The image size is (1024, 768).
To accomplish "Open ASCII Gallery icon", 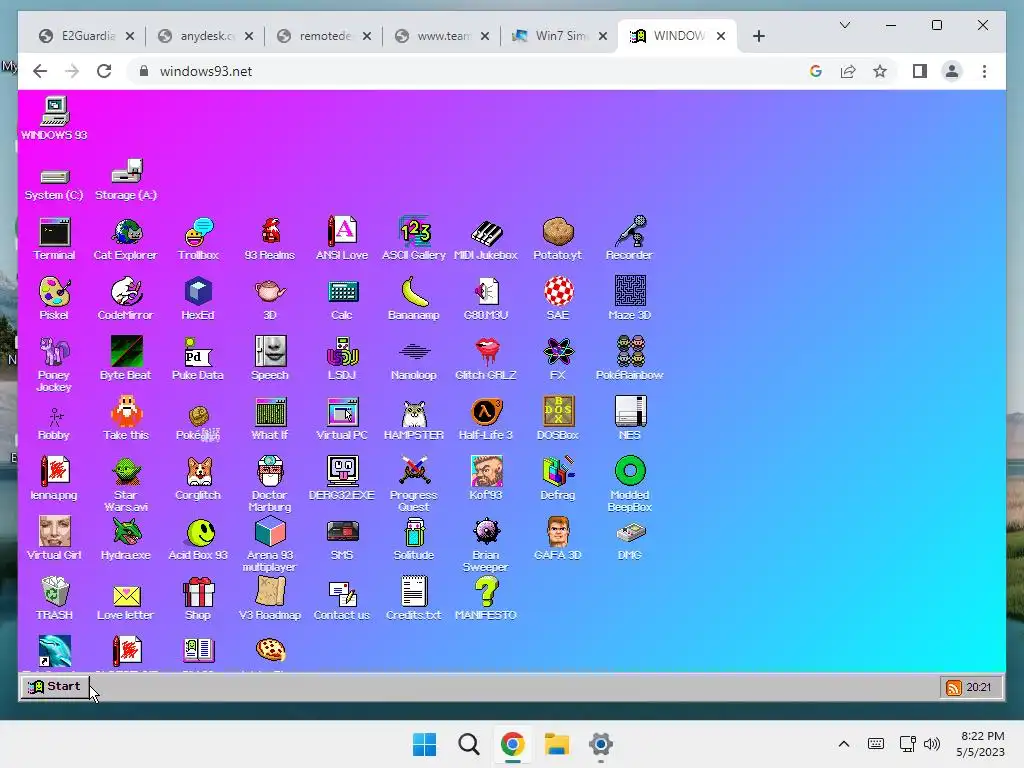I will (414, 239).
